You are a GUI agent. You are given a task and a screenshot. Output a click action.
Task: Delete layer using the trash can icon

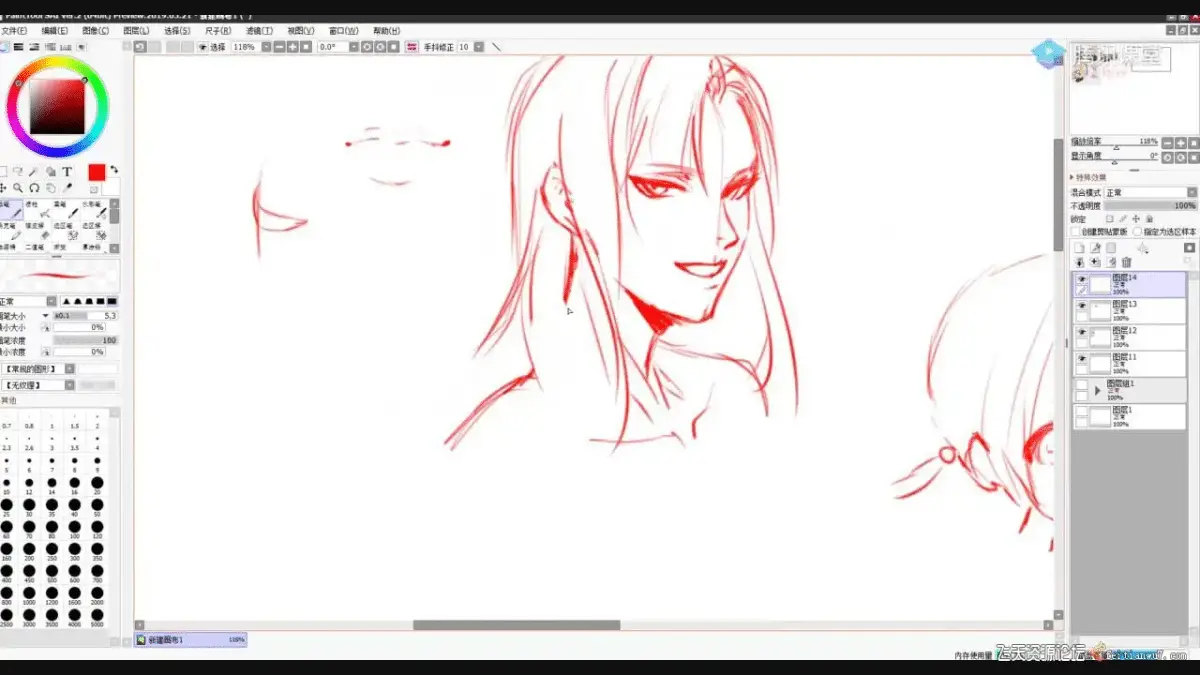click(x=1126, y=262)
